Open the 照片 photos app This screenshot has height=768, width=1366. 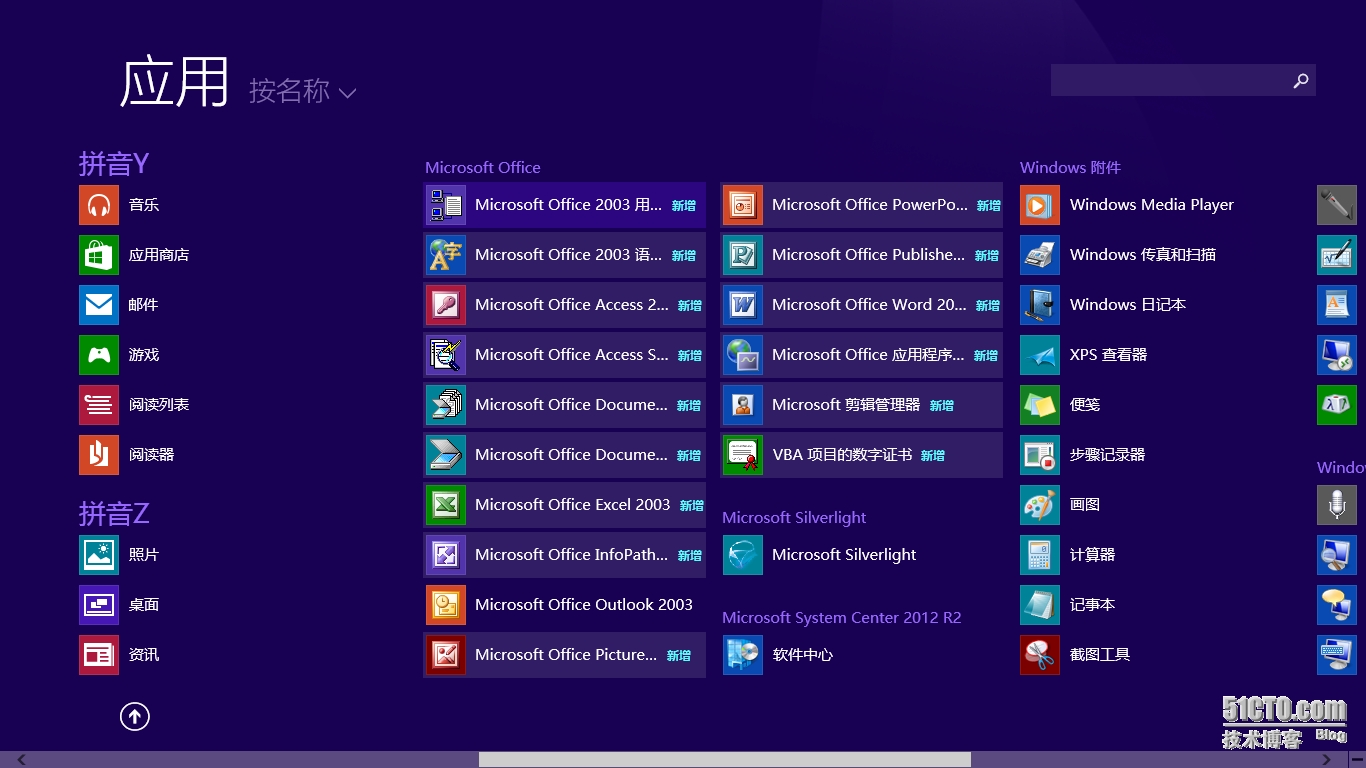pyautogui.click(x=119, y=555)
